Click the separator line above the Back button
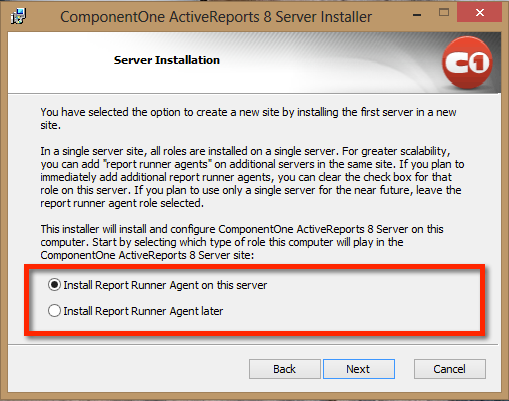509x401 pixels. tap(253, 344)
